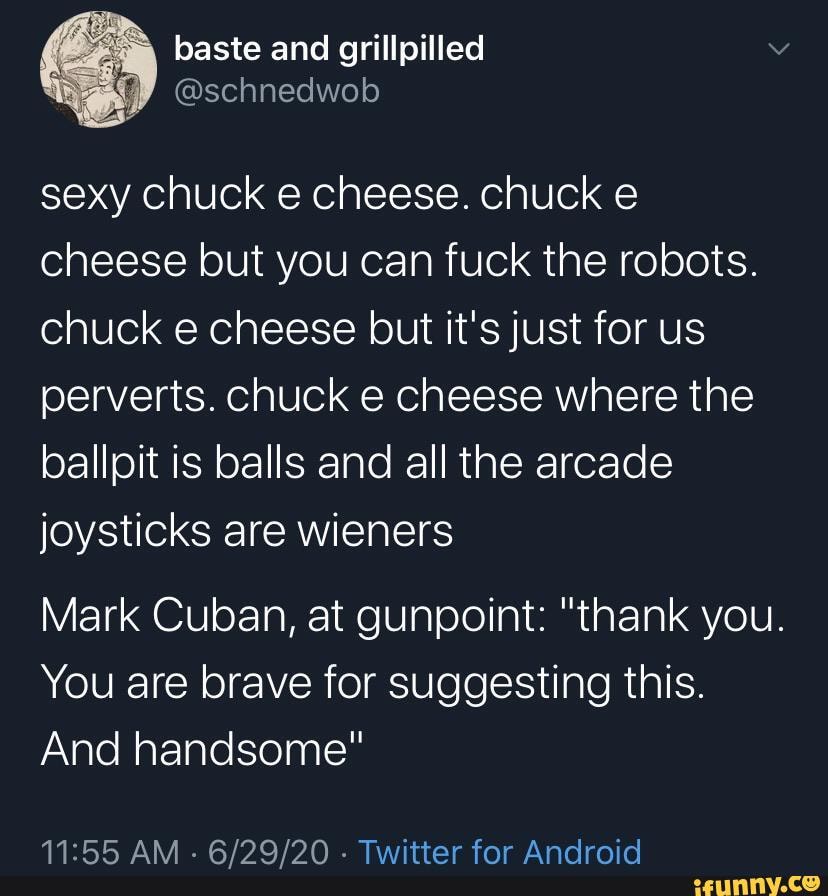Image resolution: width=828 pixels, height=896 pixels.
Task: Click the word "Android" in the footer
Action: [x=583, y=852]
